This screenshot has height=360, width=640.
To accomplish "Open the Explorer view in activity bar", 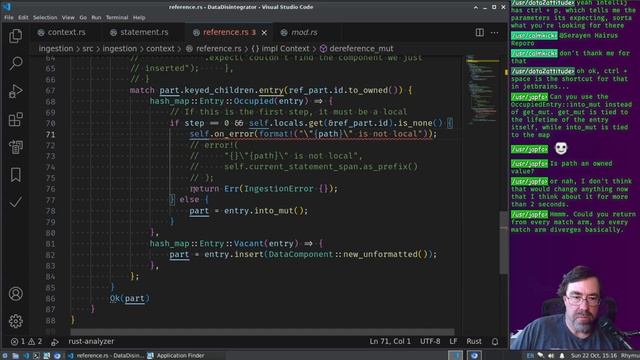I will tap(16, 36).
